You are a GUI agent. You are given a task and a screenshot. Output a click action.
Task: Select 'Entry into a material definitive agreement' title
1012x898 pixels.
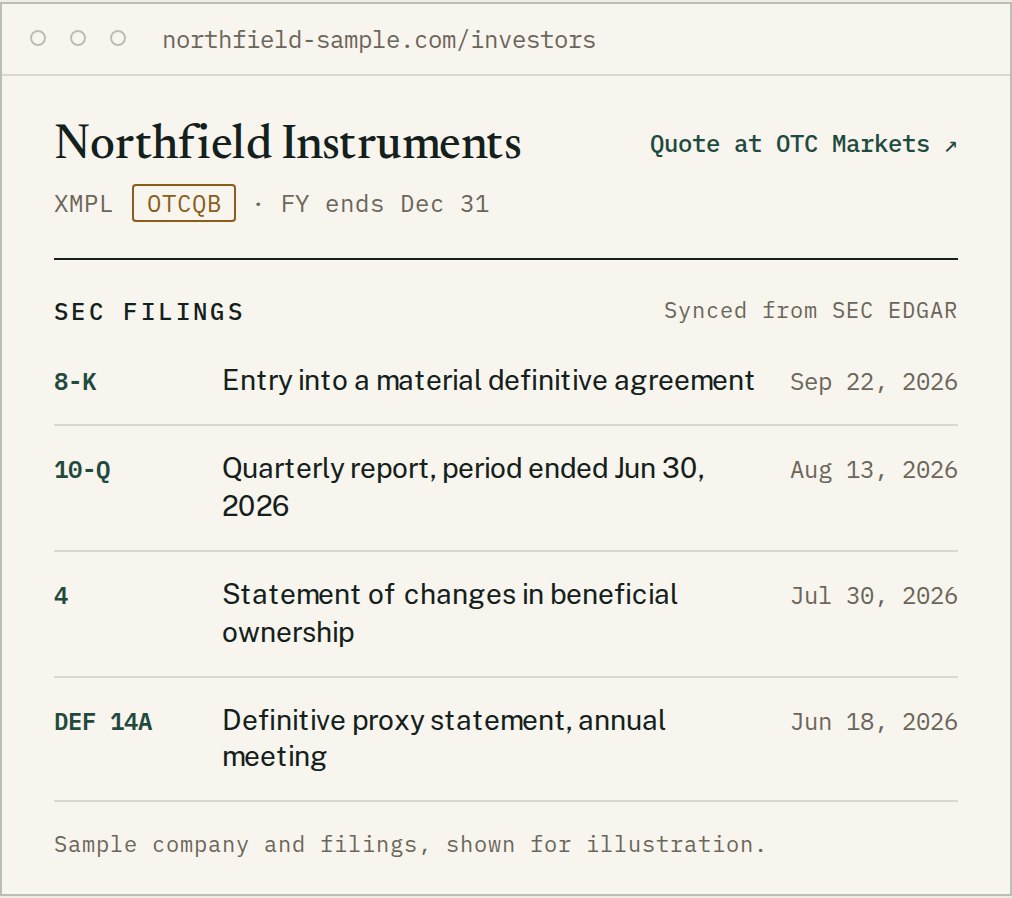[489, 380]
